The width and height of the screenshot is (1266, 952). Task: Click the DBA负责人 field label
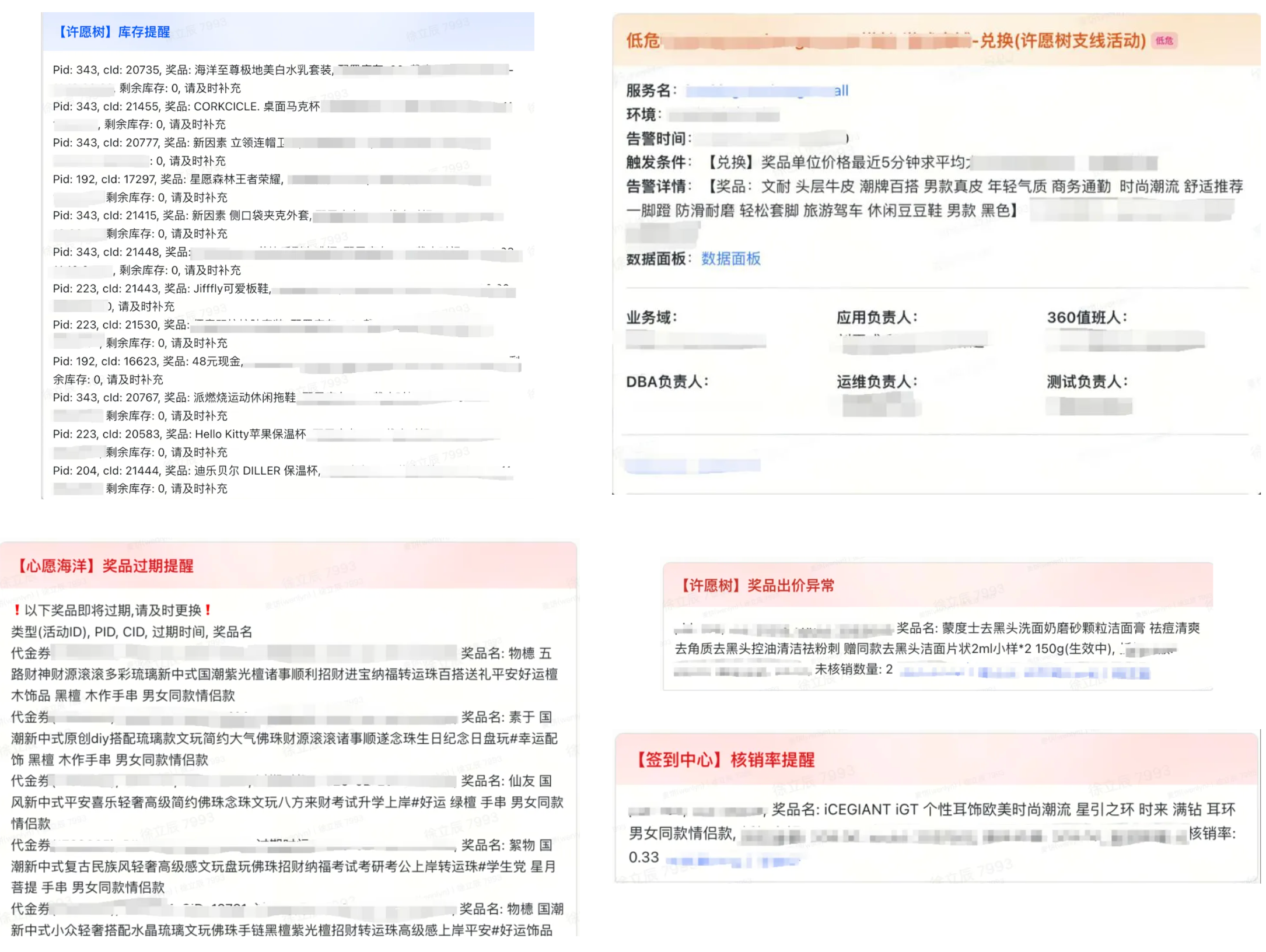(x=667, y=381)
